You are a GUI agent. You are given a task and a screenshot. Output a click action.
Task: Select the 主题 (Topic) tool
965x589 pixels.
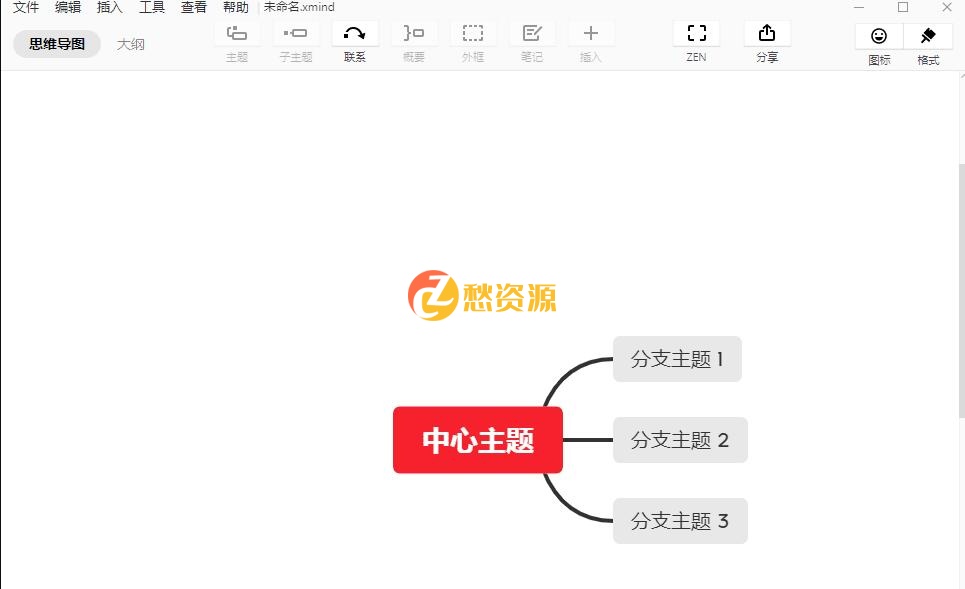[237, 40]
